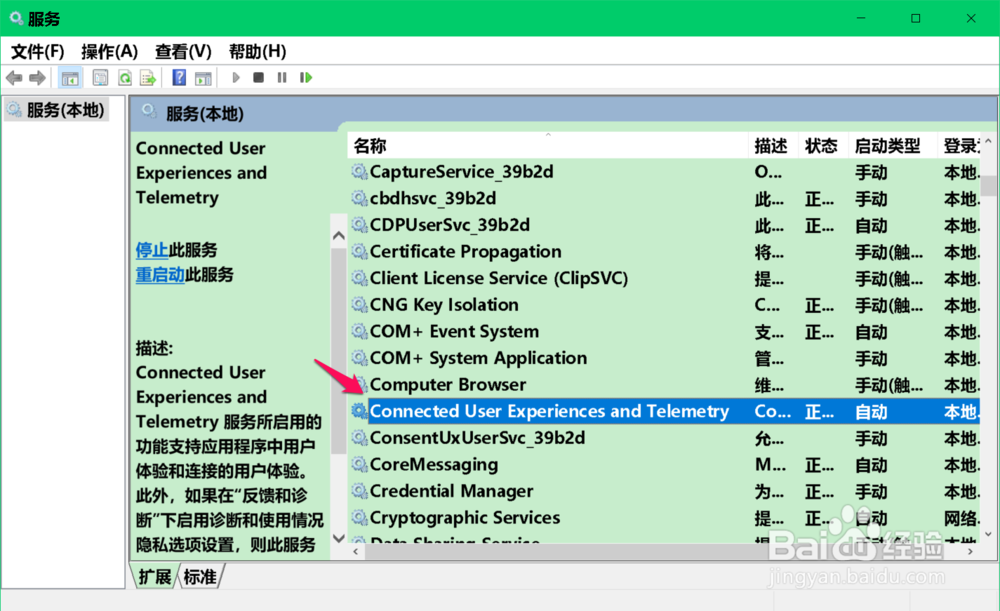Select Connected User Experiences and Telemetry row
The image size is (1000, 611).
tap(664, 411)
